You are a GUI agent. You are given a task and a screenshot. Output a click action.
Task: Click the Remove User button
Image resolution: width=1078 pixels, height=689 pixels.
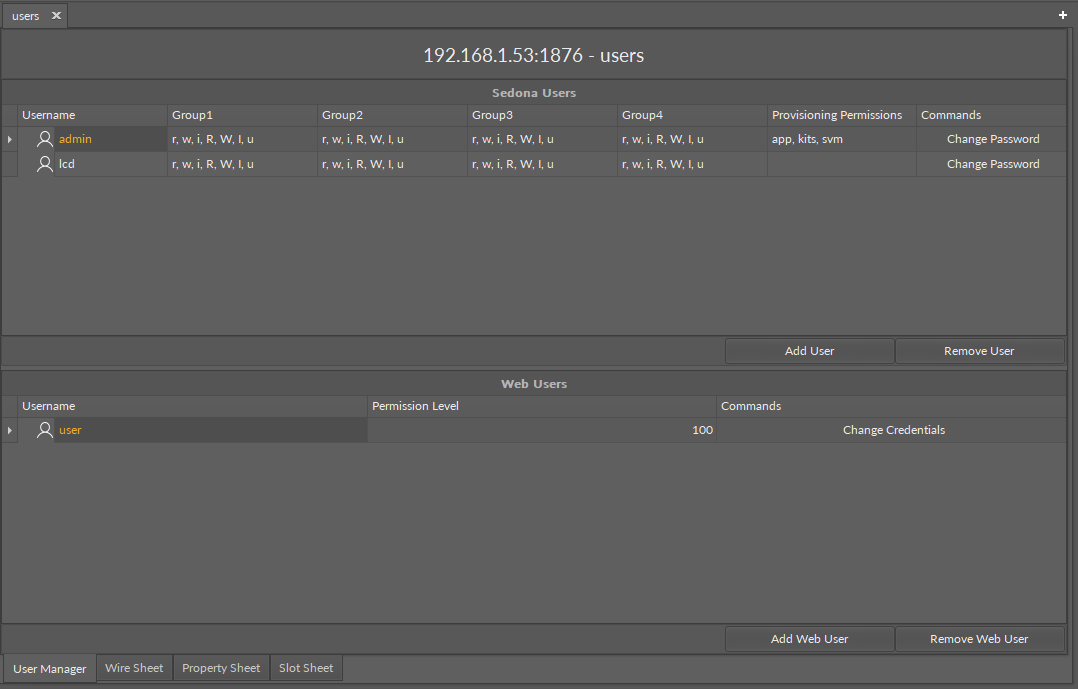979,351
